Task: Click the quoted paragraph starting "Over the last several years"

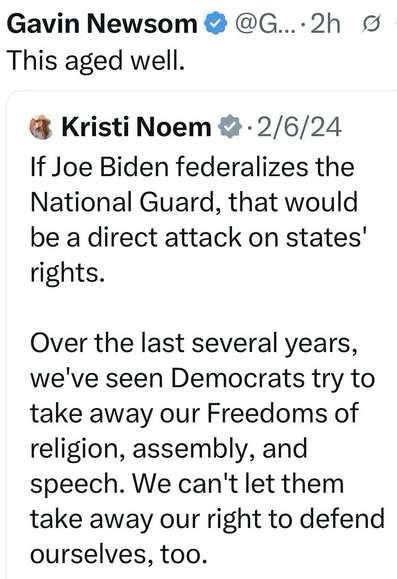Action: [207, 448]
